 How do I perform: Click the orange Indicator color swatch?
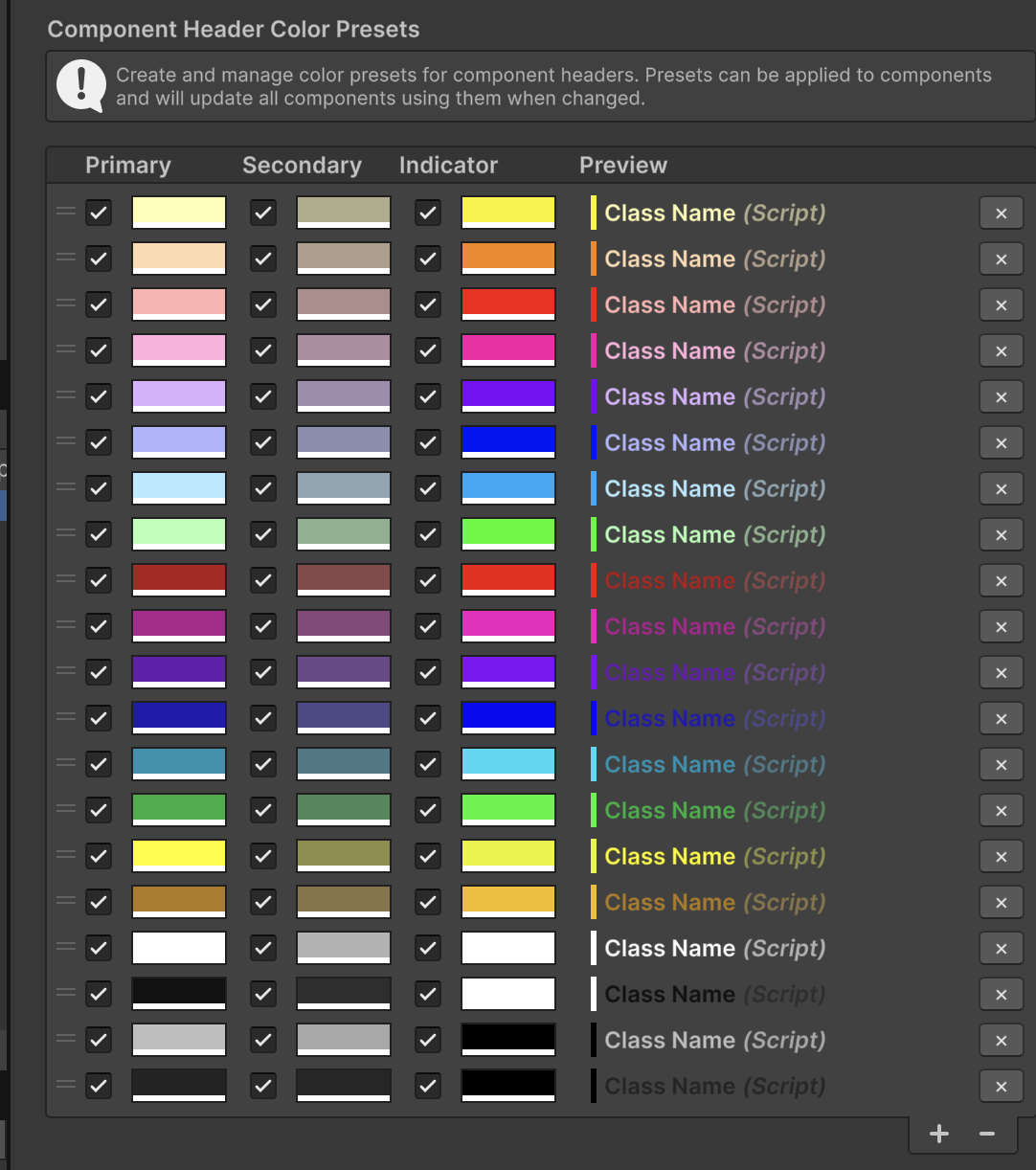point(507,259)
